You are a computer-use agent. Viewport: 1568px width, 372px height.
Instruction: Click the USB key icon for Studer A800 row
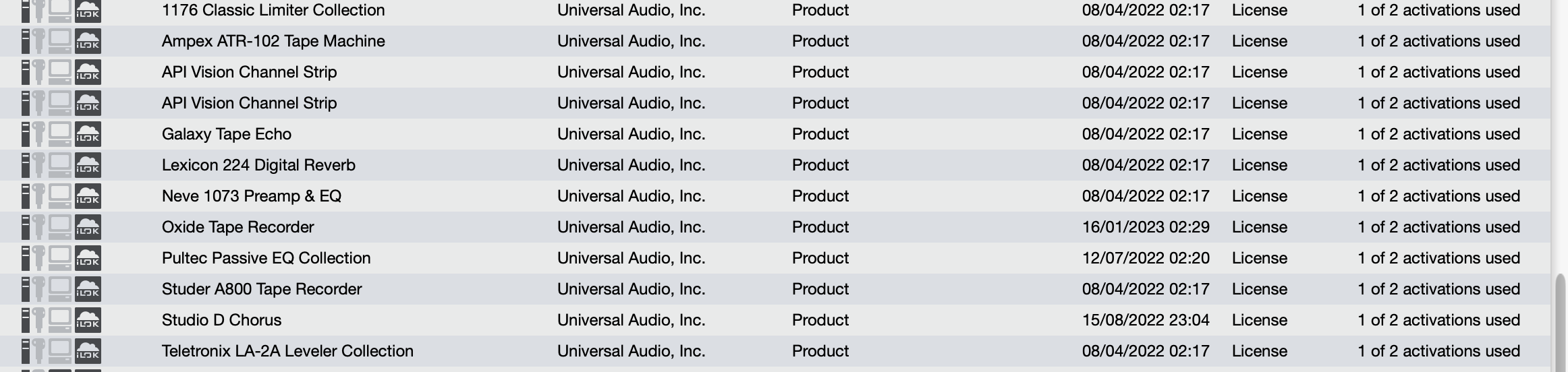coord(39,289)
